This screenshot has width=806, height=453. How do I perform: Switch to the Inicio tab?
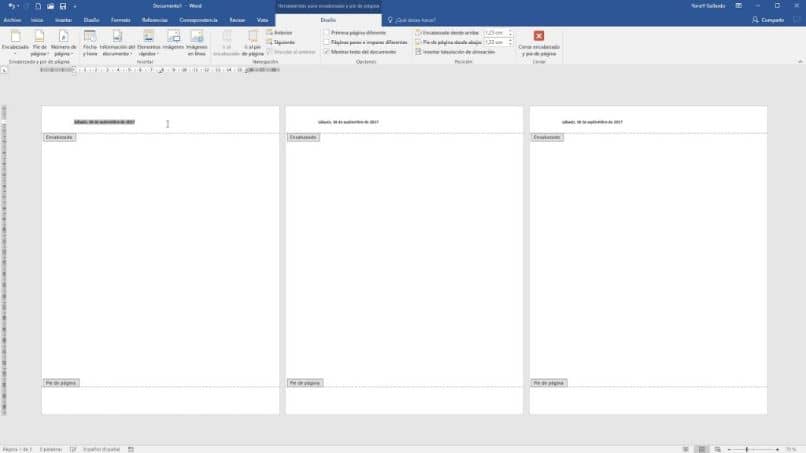(x=37, y=20)
